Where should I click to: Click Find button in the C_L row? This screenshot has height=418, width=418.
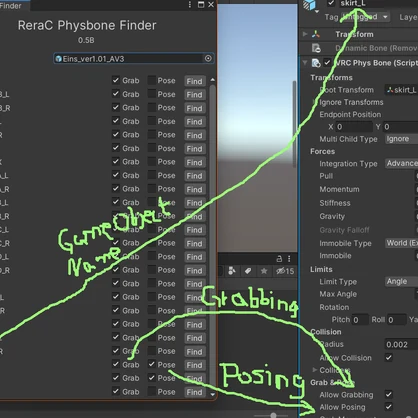click(194, 230)
